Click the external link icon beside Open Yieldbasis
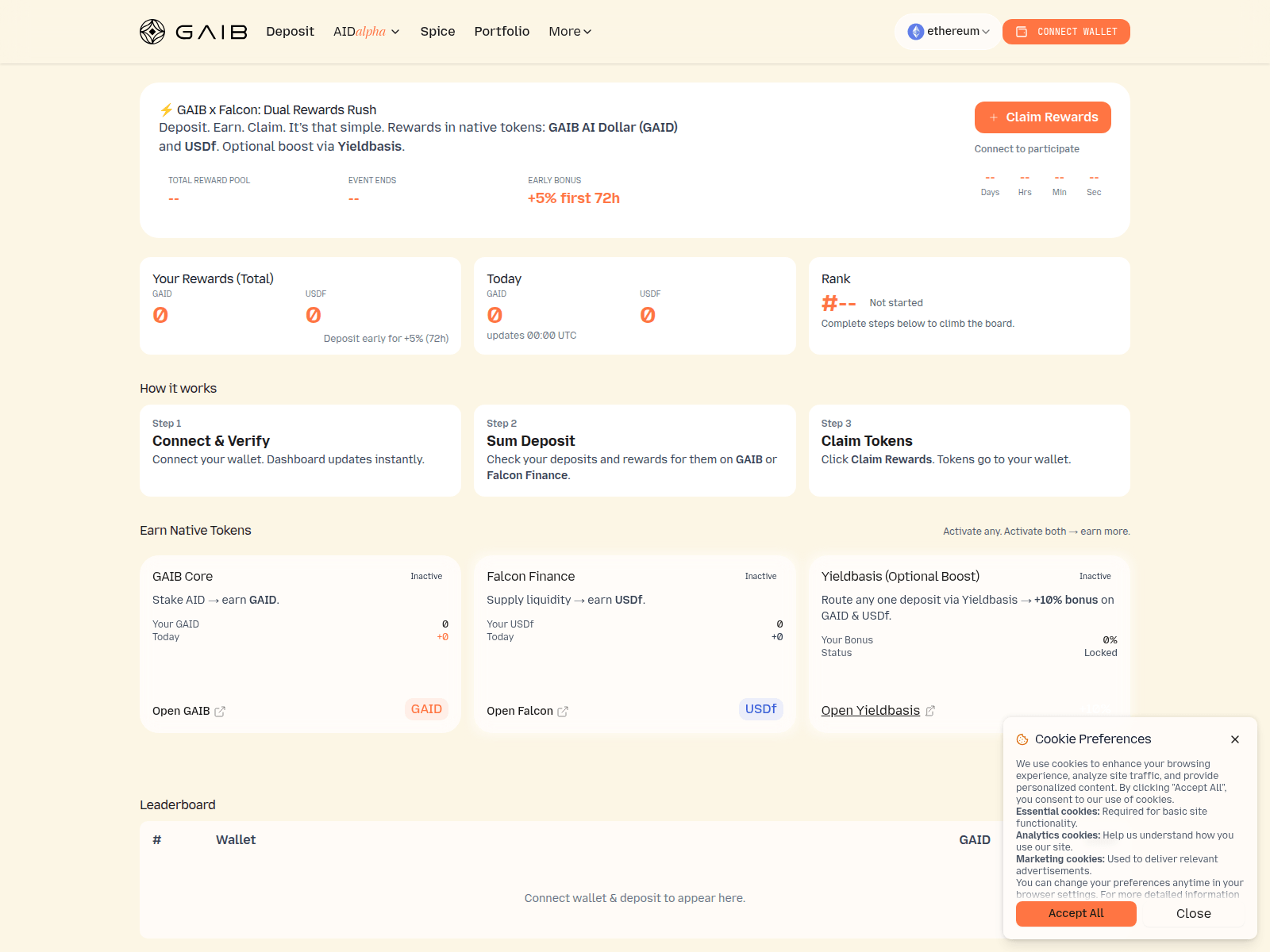Viewport: 1270px width, 952px height. pos(930,711)
